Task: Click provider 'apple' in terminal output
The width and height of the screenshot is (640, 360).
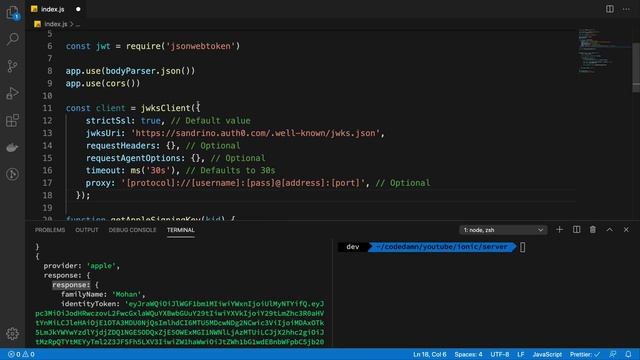Action: (81, 266)
